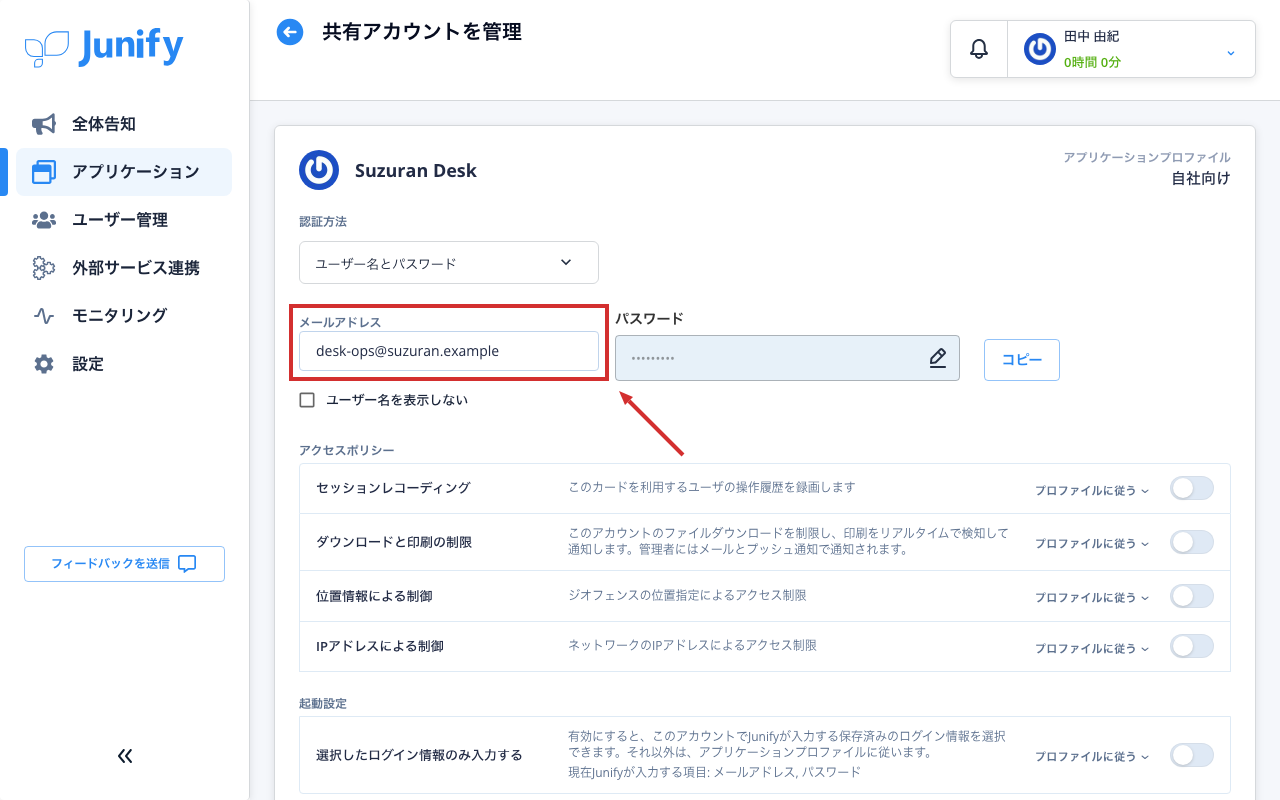
Task: Click the Suzuran Desk app icon
Action: (x=319, y=170)
